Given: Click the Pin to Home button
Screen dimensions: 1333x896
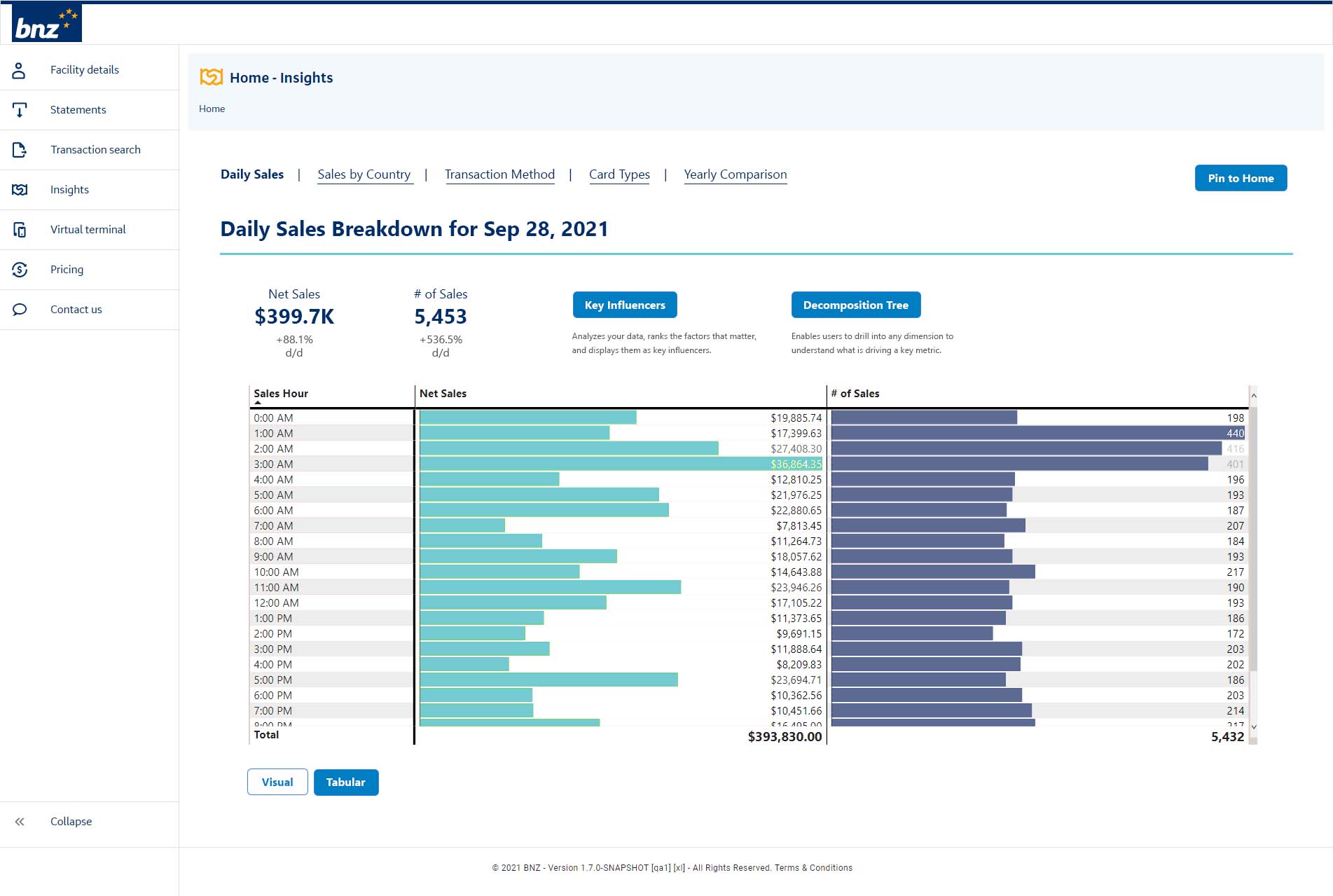Looking at the screenshot, I should (1241, 178).
